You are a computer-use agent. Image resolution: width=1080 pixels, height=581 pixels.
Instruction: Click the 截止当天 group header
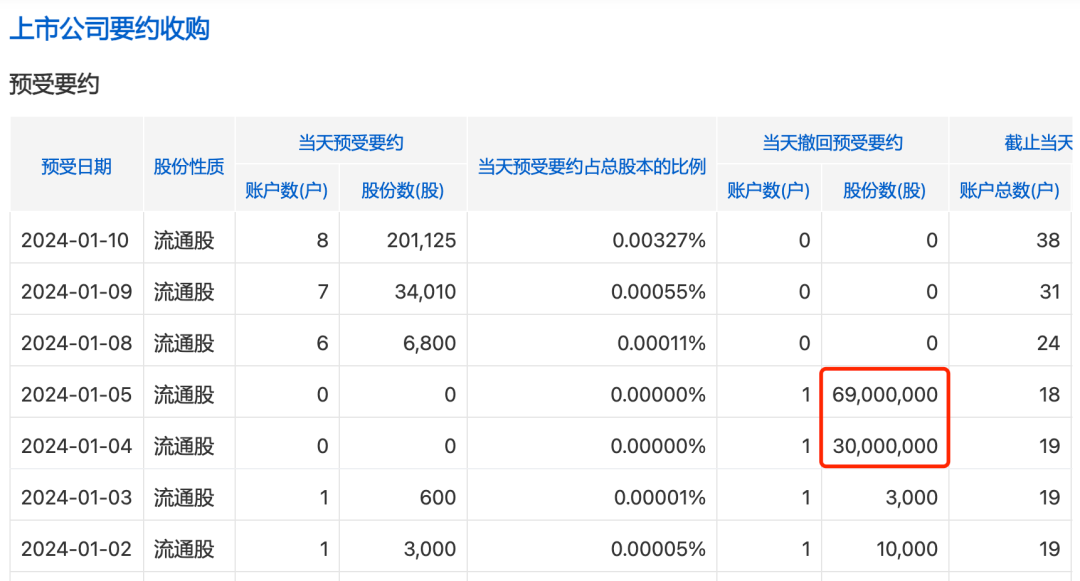coord(1039,143)
